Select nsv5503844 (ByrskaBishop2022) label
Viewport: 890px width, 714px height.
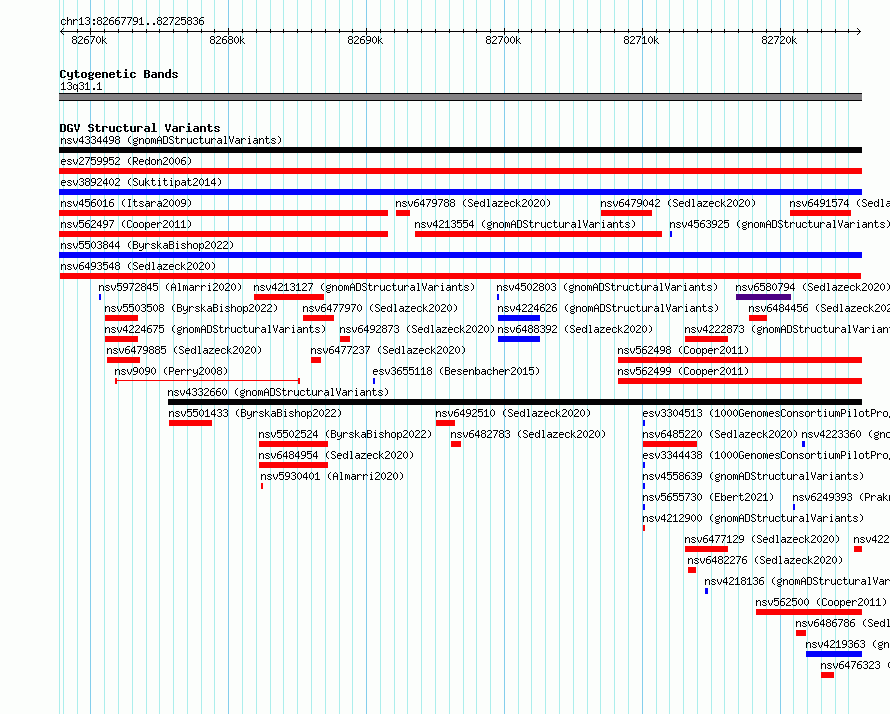click(147, 245)
